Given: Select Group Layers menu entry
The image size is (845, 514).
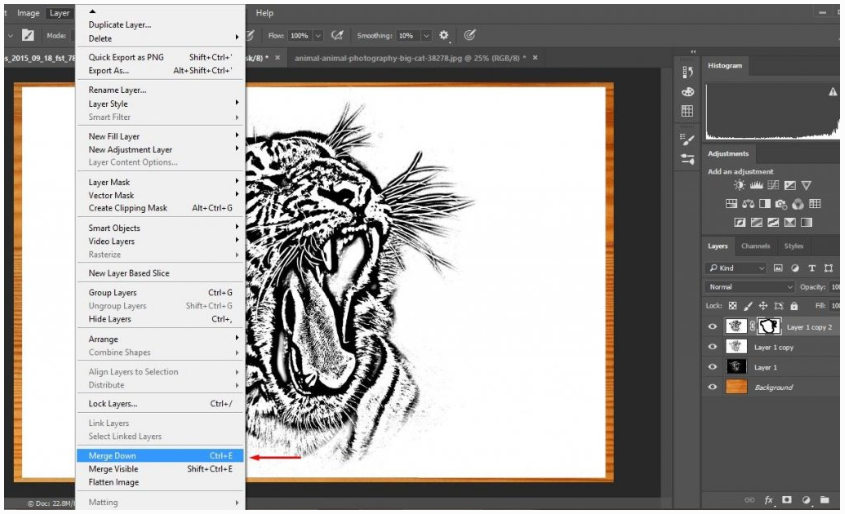Looking at the screenshot, I should click(x=161, y=293).
